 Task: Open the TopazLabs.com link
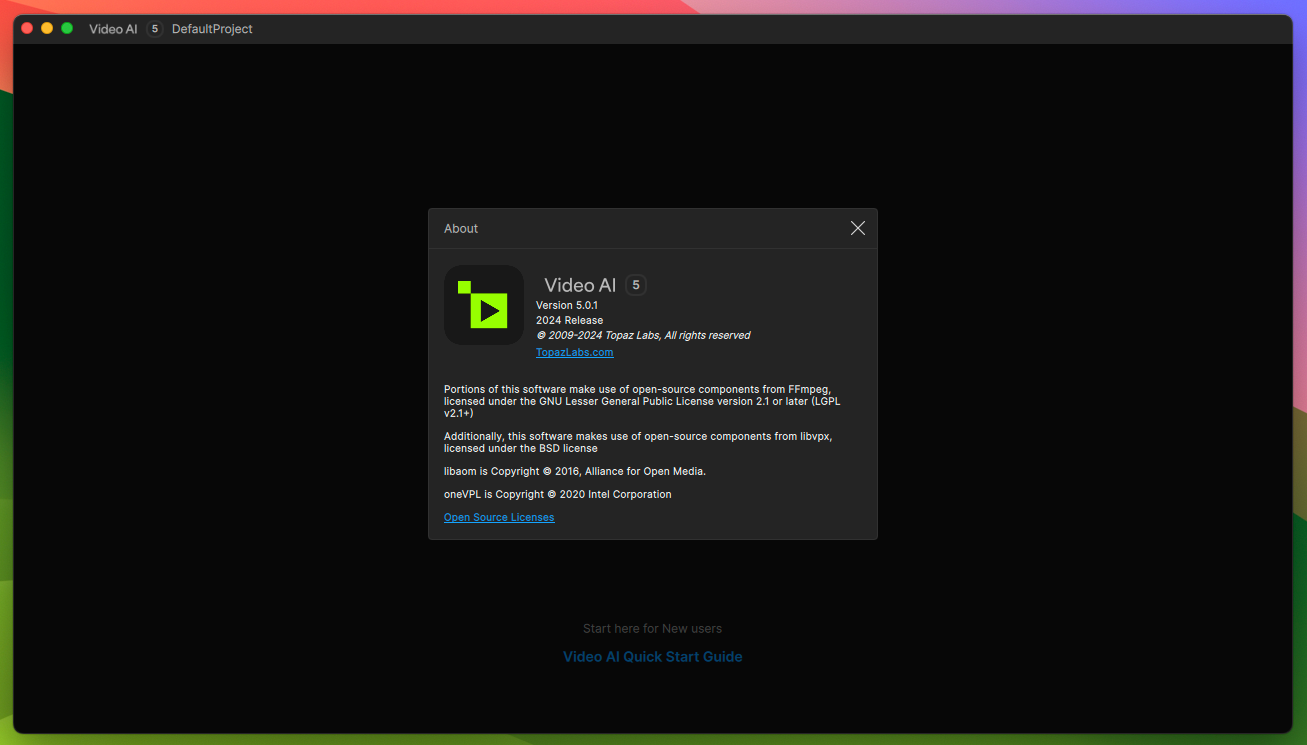pos(574,352)
